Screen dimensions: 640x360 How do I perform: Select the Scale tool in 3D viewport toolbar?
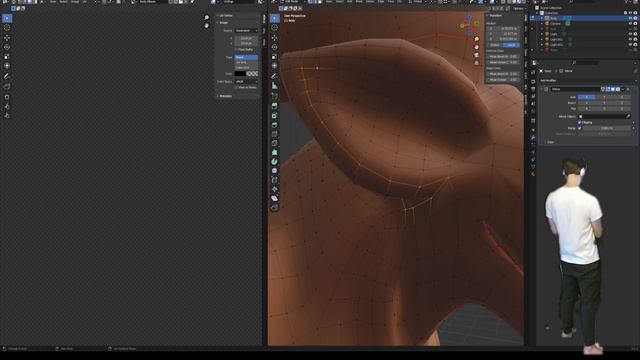[275, 56]
